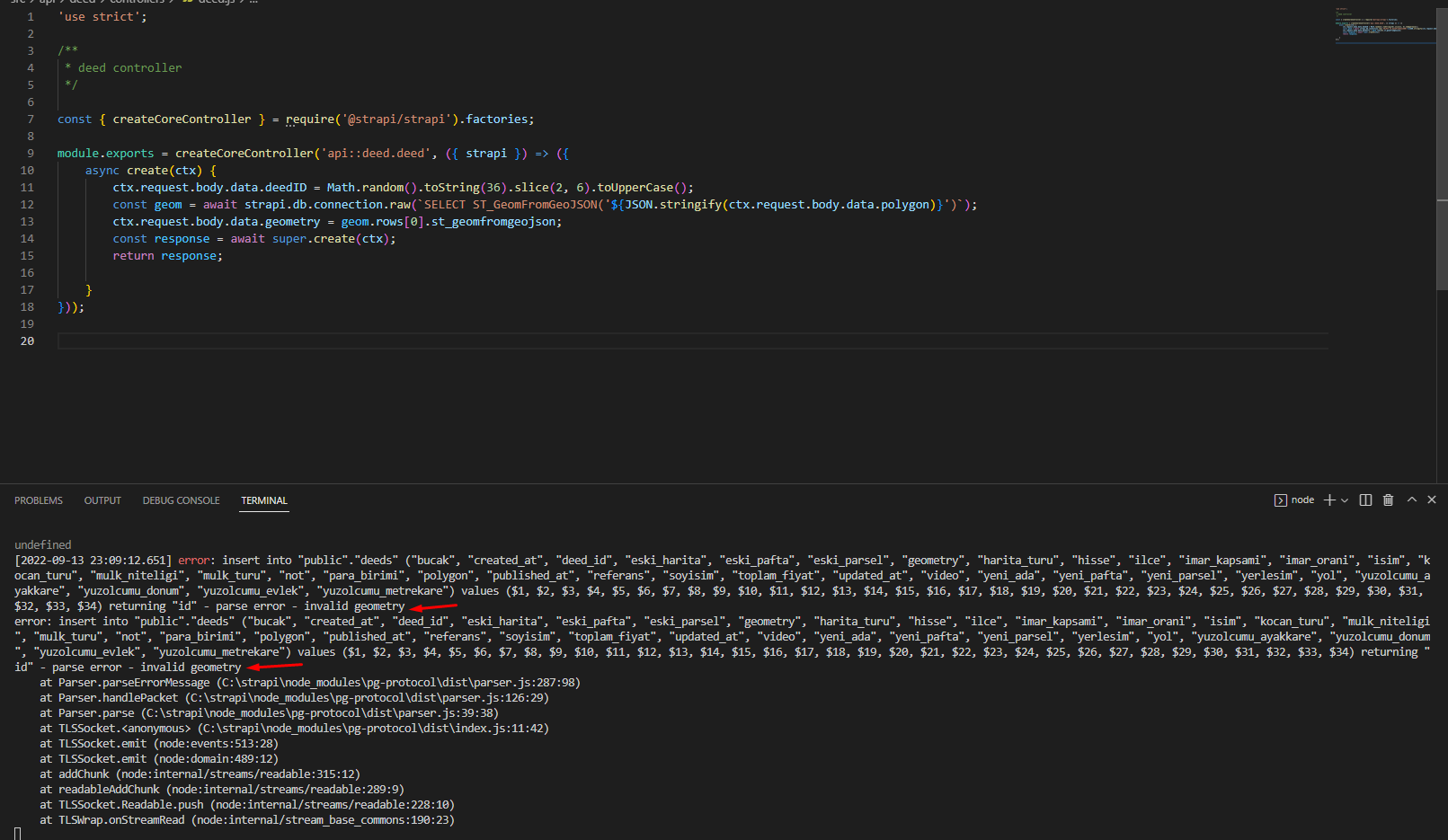
Task: Switch to the PROBLEMS tab
Action: [39, 500]
